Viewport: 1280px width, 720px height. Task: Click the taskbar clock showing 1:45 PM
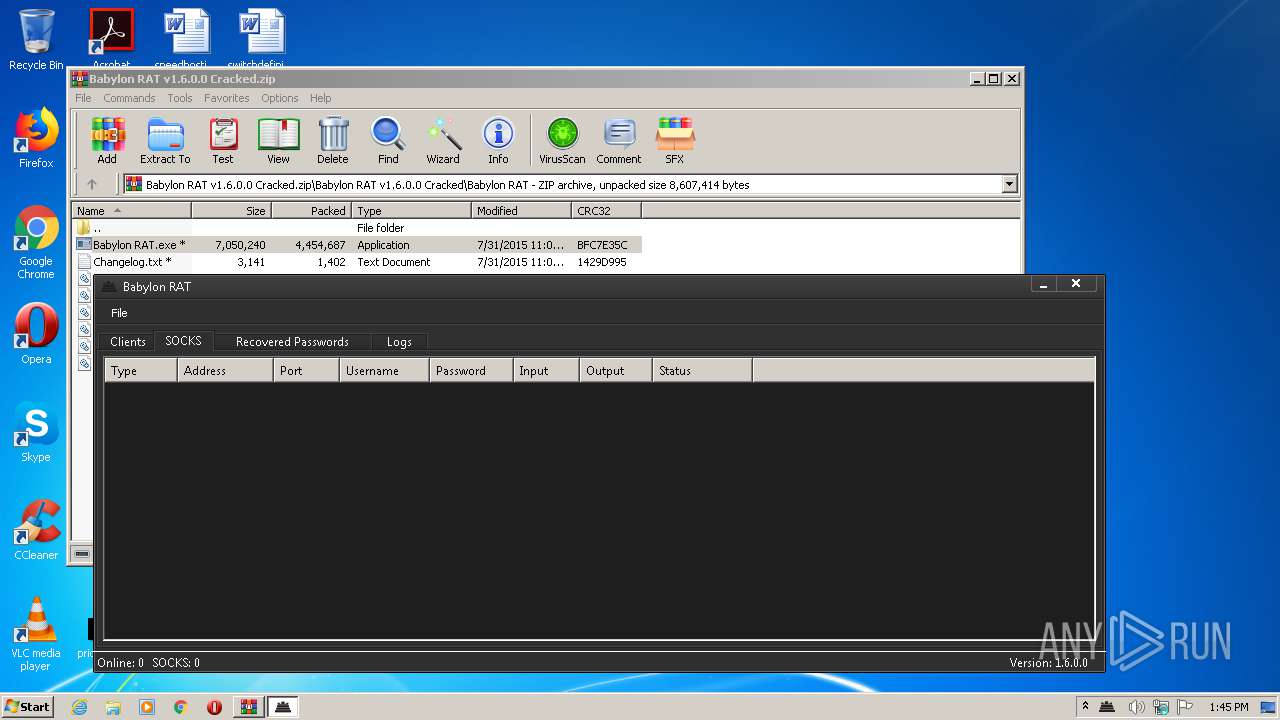click(x=1228, y=707)
